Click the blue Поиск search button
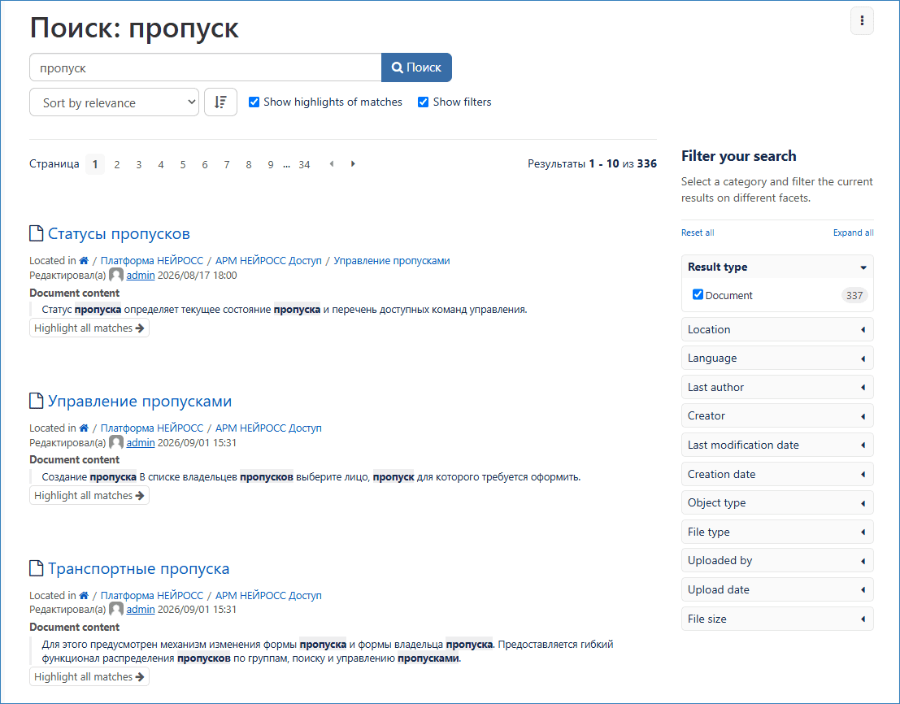This screenshot has width=900, height=704. 416,68
